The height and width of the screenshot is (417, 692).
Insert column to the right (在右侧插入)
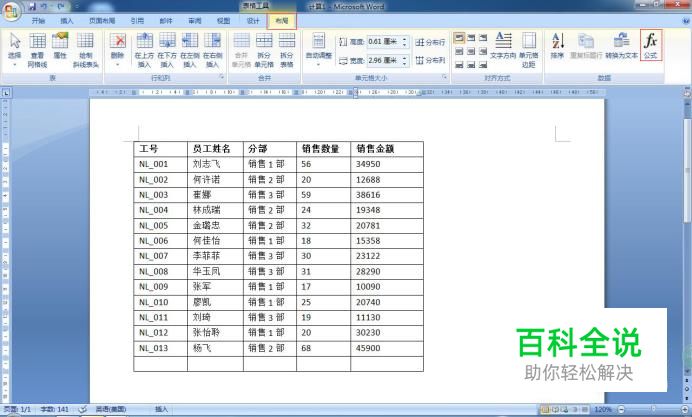coord(212,50)
